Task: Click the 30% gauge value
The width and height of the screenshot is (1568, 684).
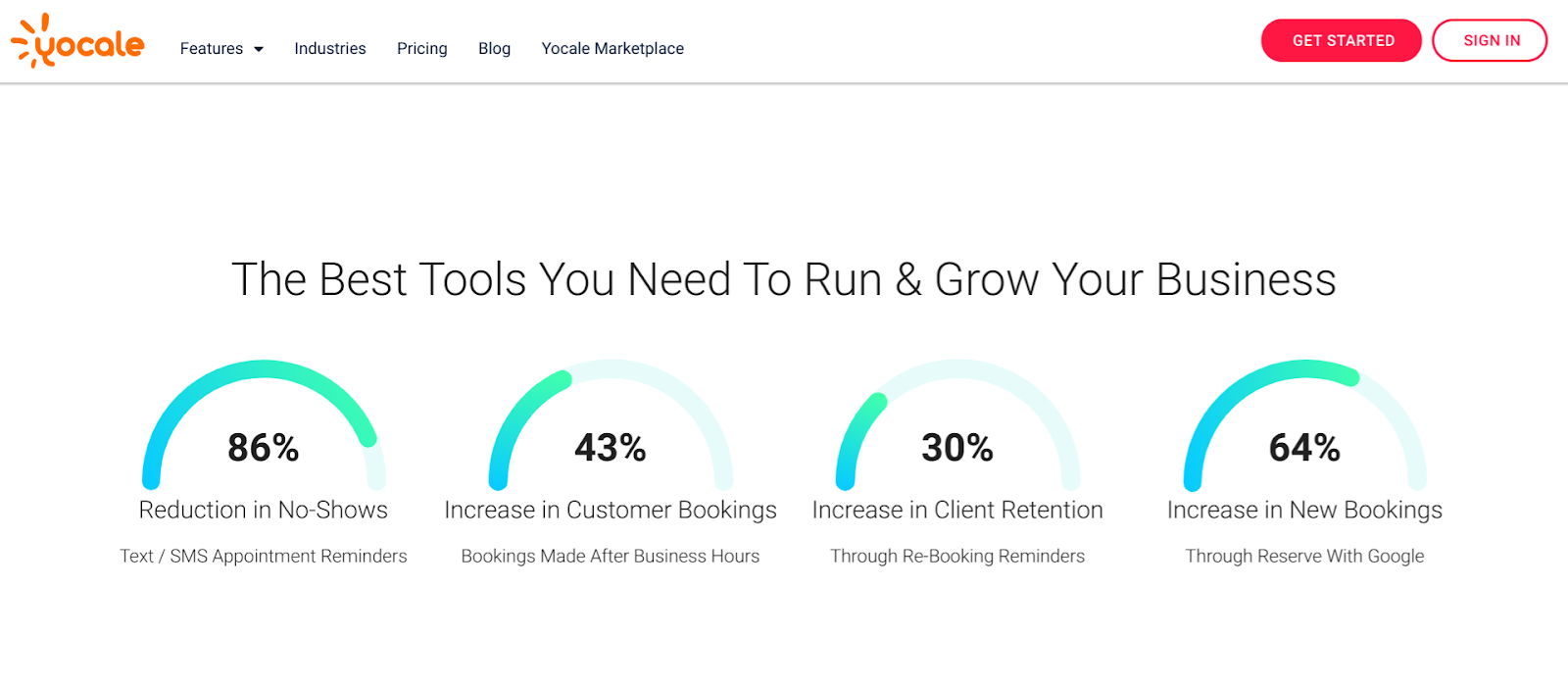Action: (957, 448)
